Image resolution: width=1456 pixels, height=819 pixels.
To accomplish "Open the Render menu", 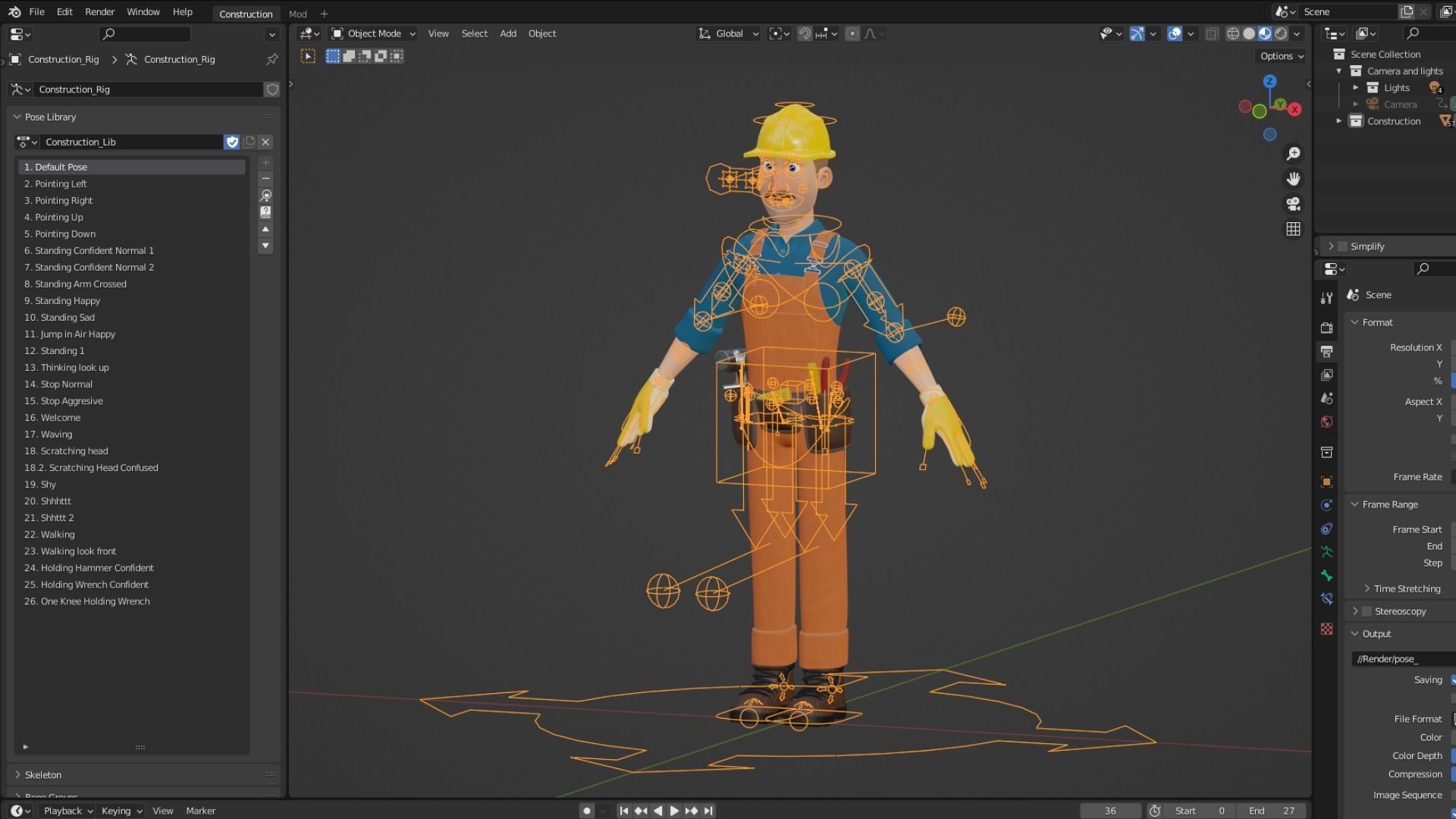I will [x=99, y=12].
